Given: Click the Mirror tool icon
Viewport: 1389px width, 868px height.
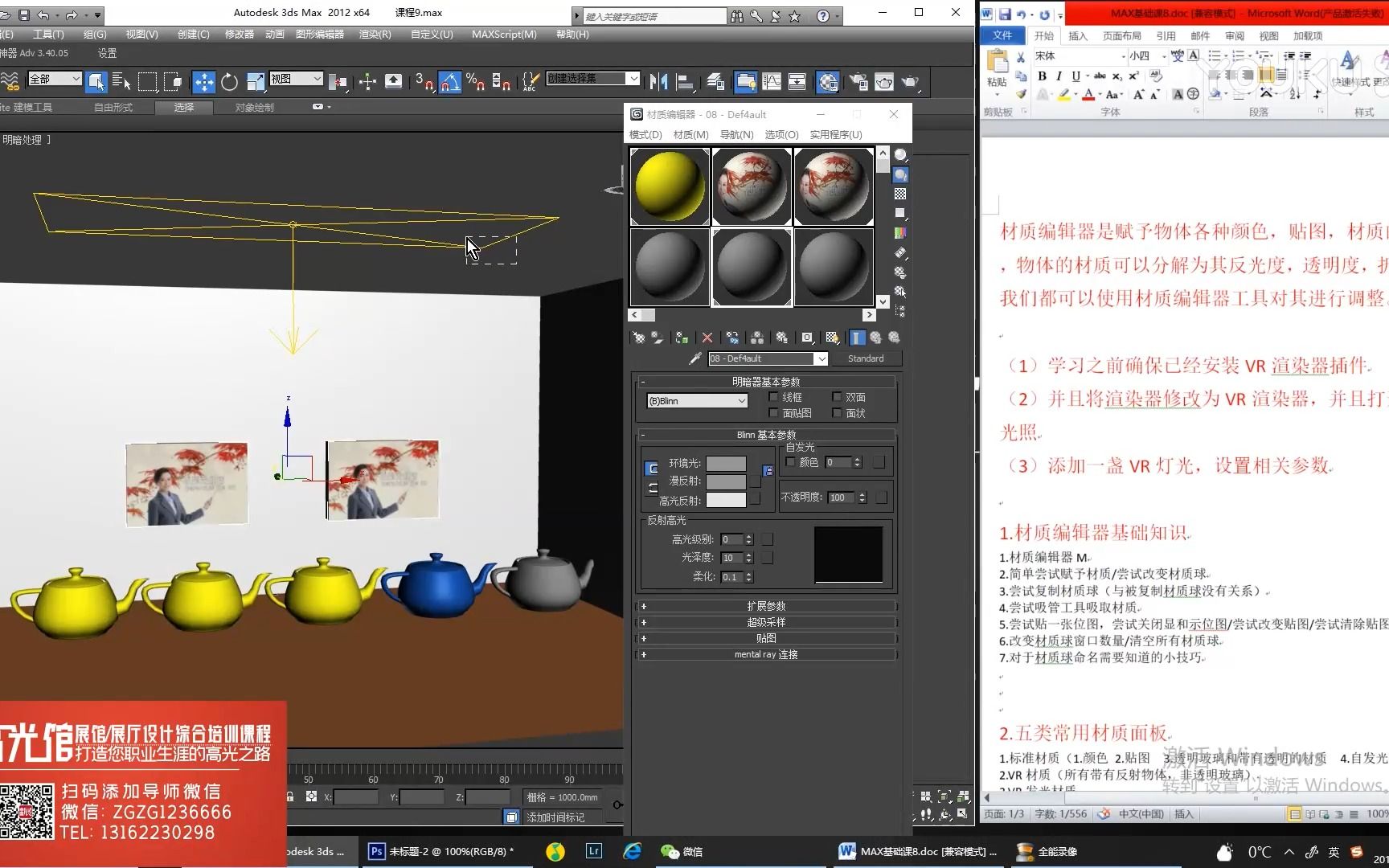Looking at the screenshot, I should click(659, 82).
